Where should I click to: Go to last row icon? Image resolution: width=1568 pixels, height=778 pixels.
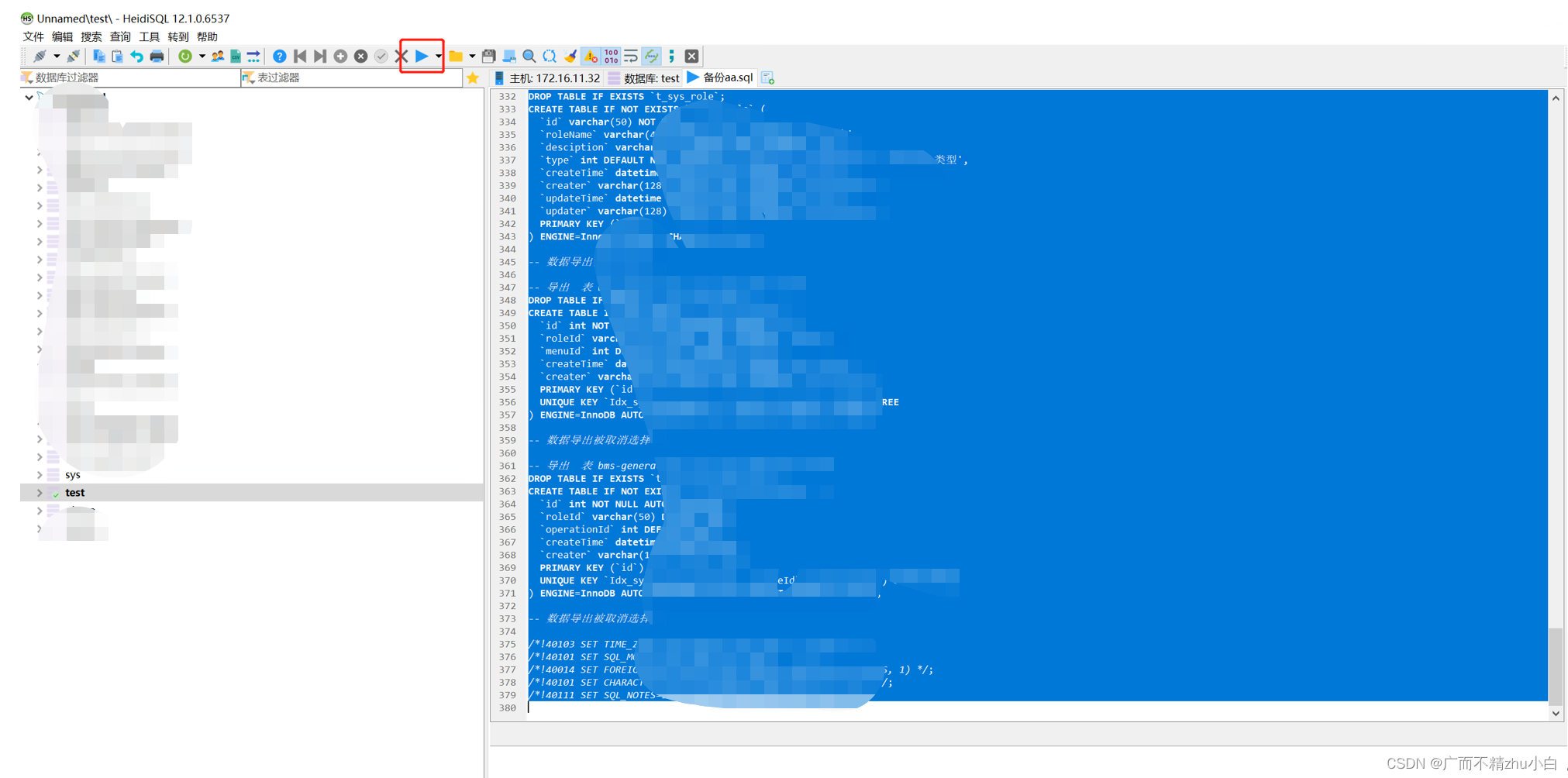click(x=319, y=56)
